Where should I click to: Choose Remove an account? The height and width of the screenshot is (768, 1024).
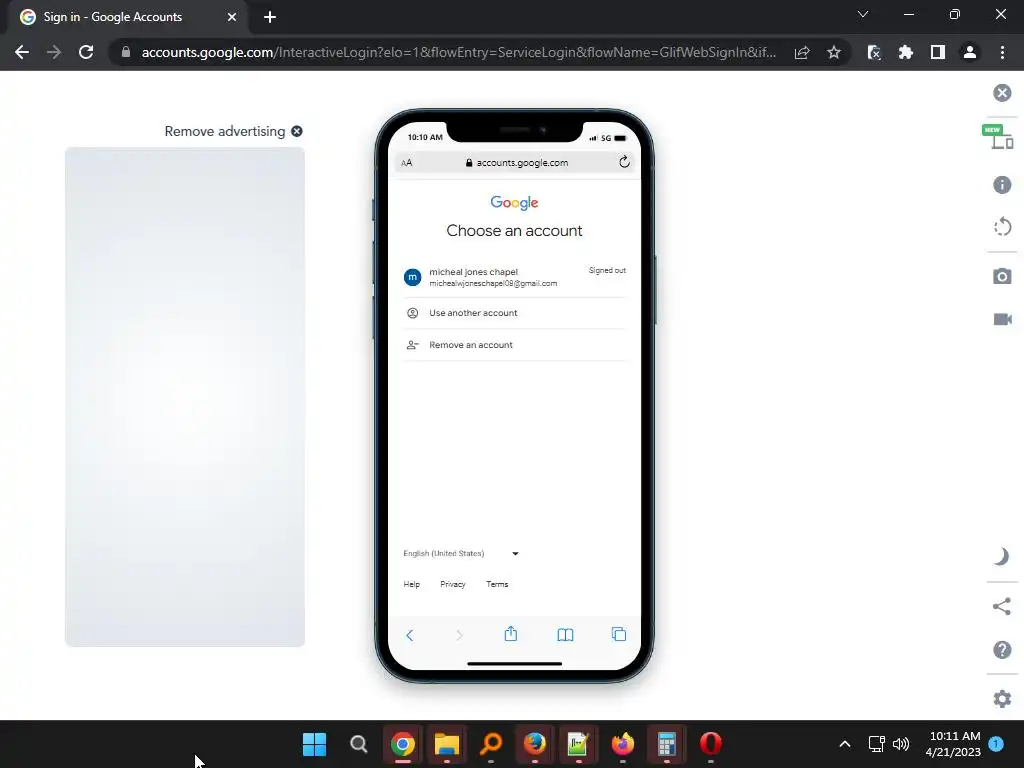click(515, 345)
